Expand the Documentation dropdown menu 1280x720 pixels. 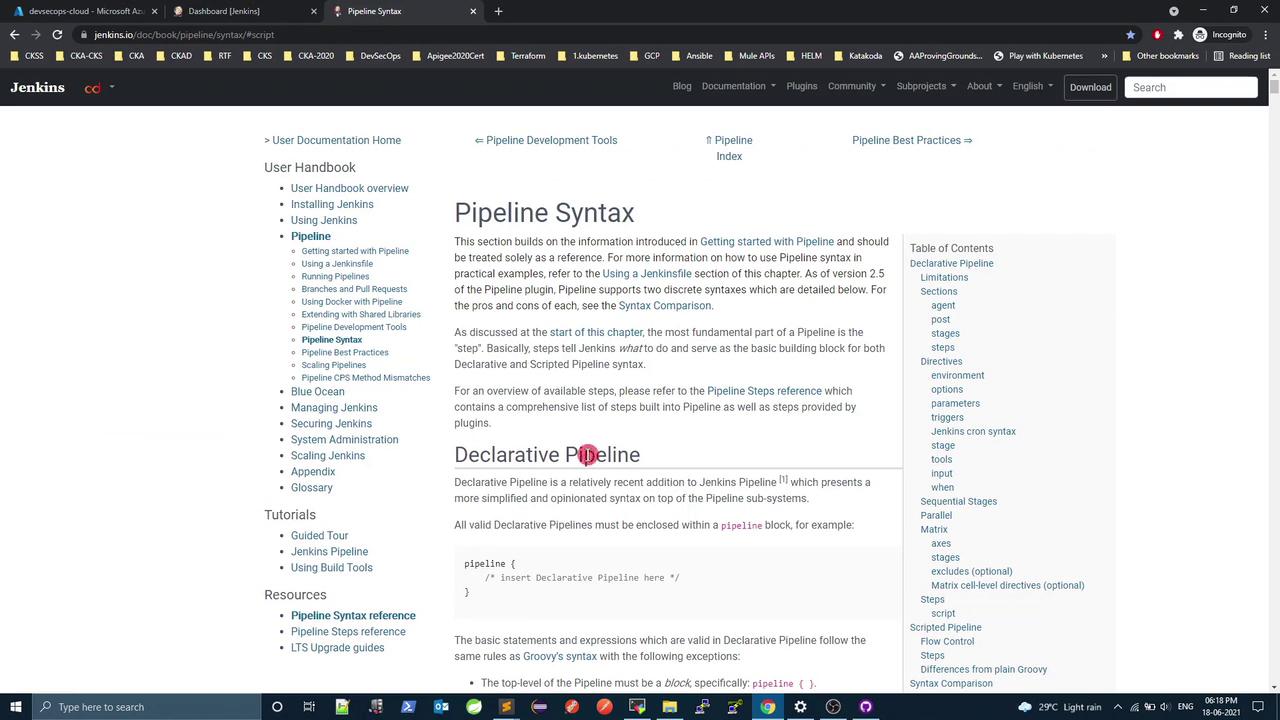[x=738, y=87]
